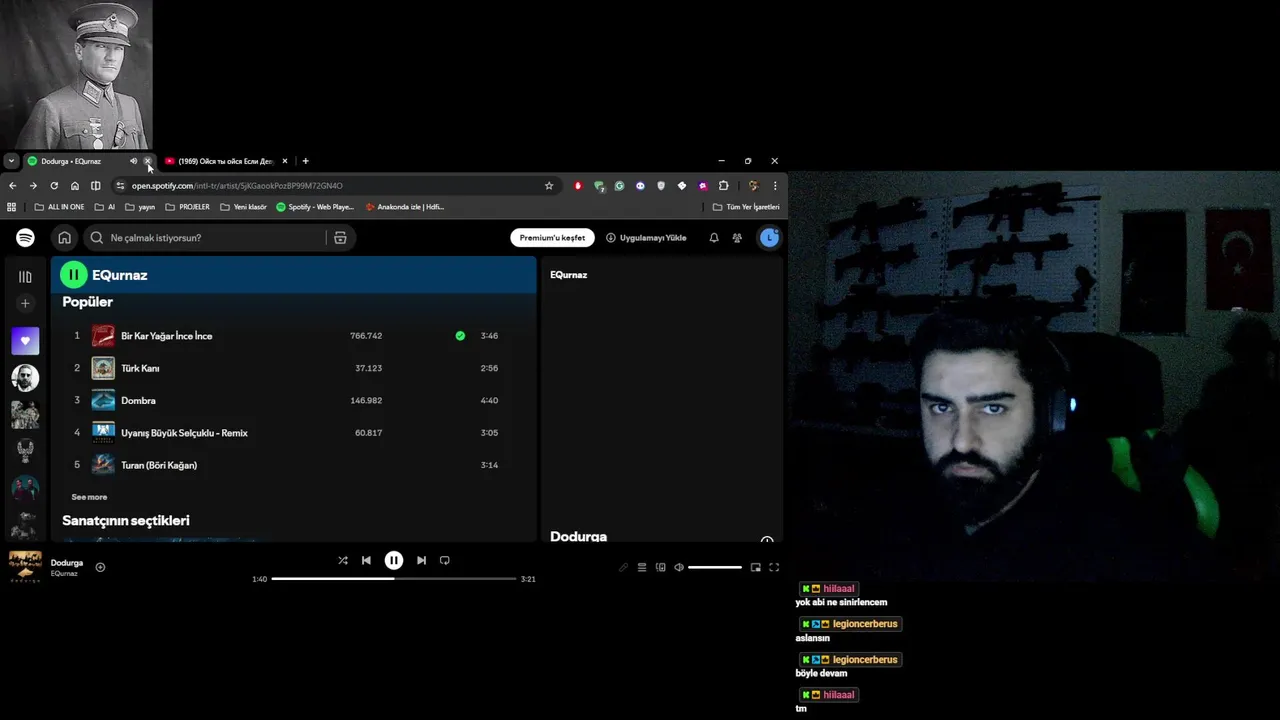The image size is (1280, 720).
Task: Expand popular list with See more
Action: (89, 497)
